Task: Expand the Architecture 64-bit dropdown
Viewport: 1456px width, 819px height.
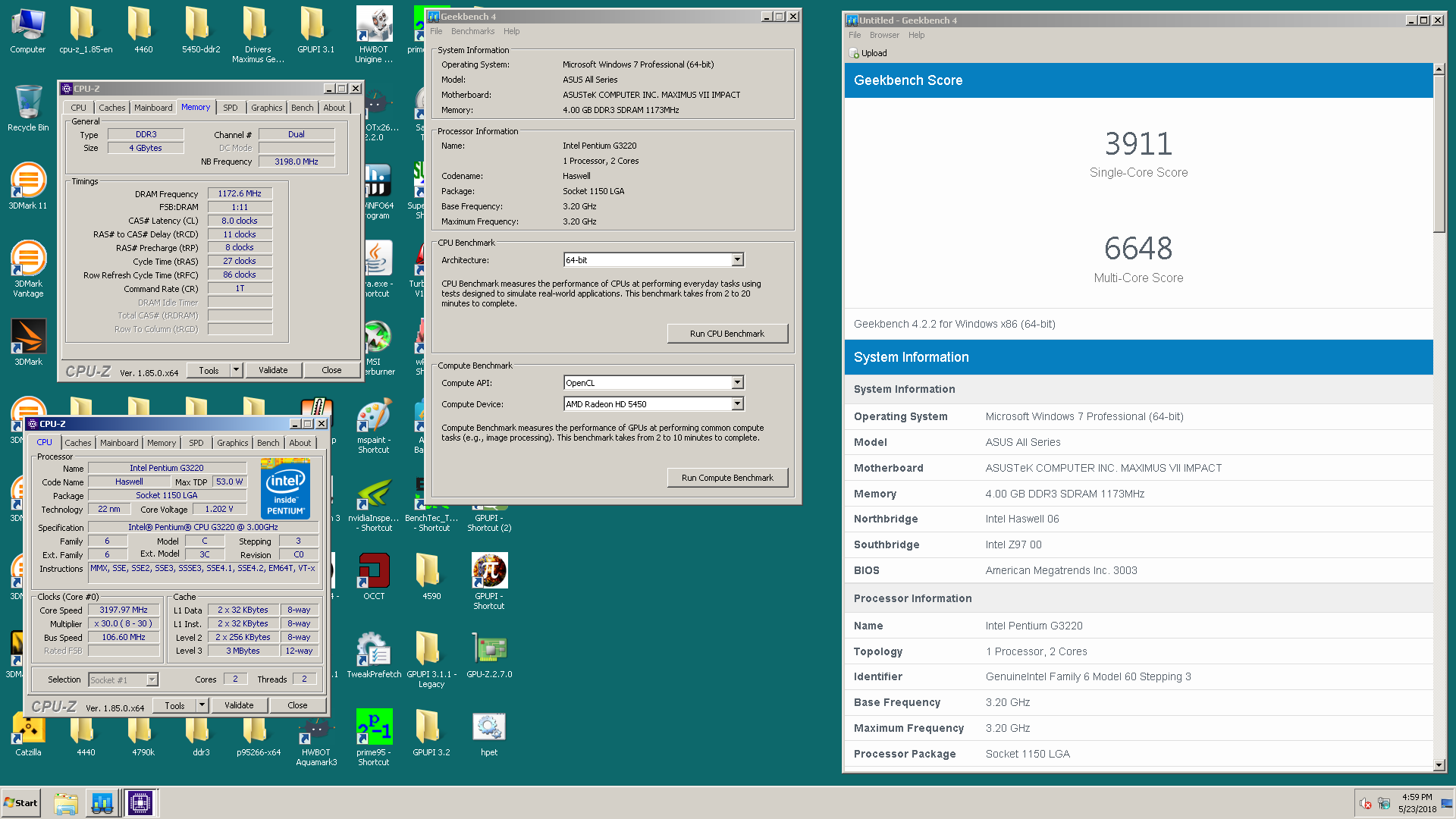Action: pyautogui.click(x=737, y=260)
